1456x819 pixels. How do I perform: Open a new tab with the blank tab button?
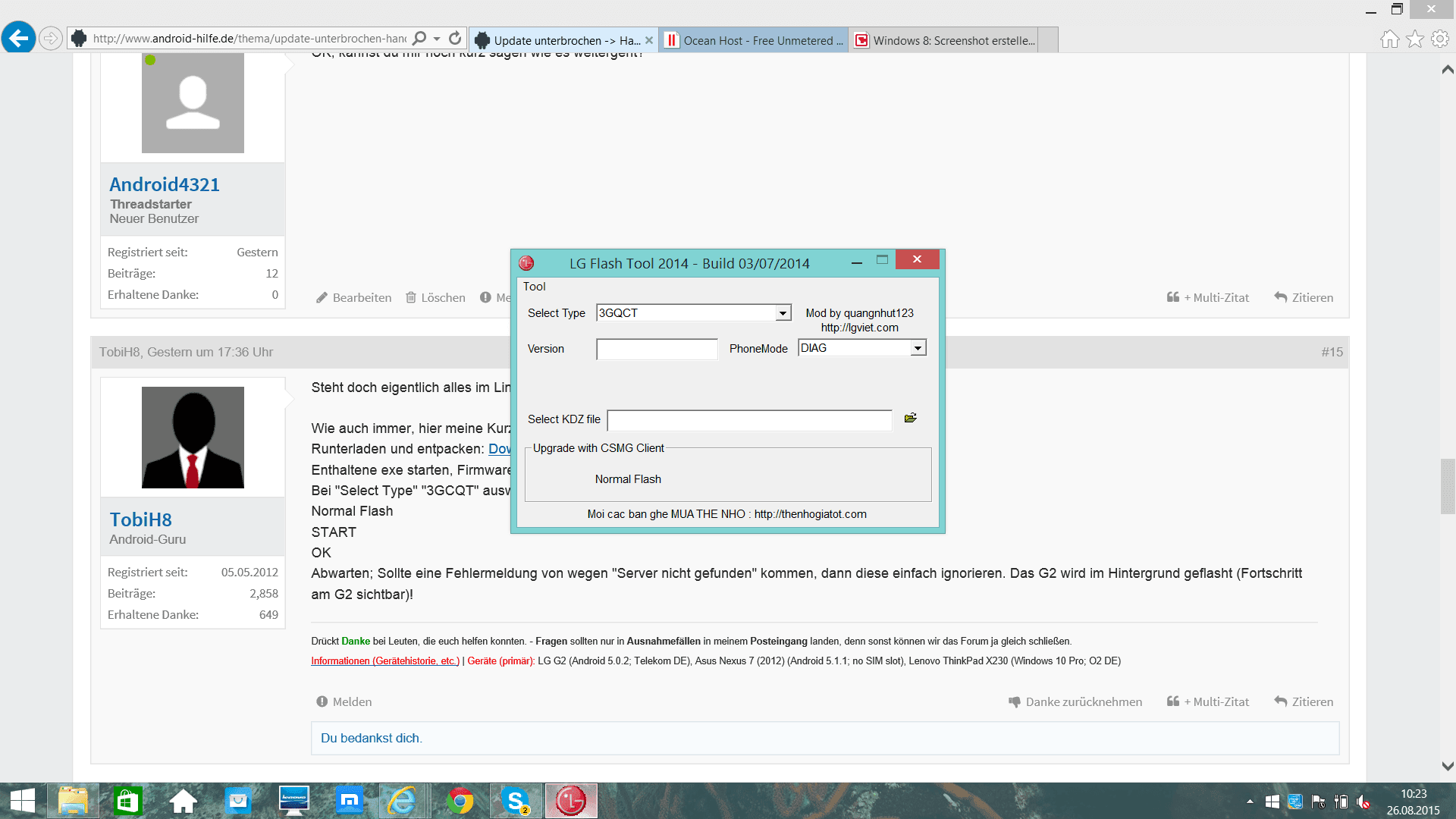coord(1048,40)
